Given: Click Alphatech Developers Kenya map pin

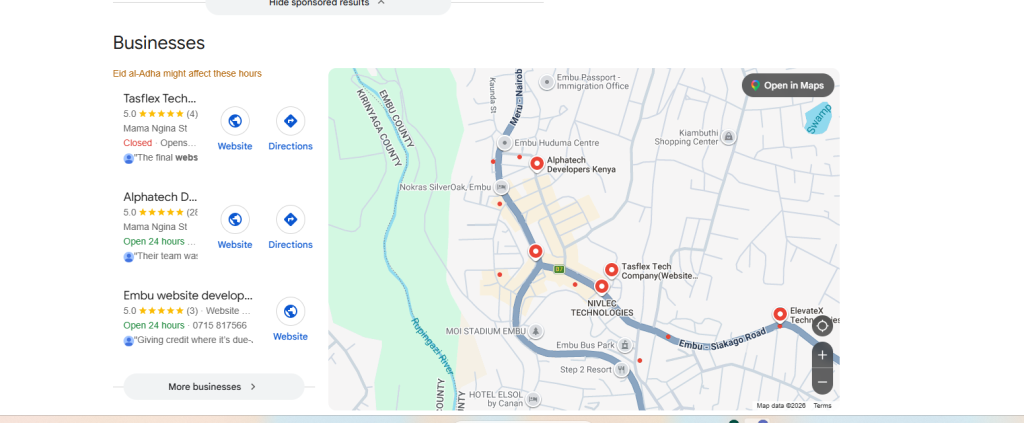Looking at the screenshot, I should click(x=537, y=164).
